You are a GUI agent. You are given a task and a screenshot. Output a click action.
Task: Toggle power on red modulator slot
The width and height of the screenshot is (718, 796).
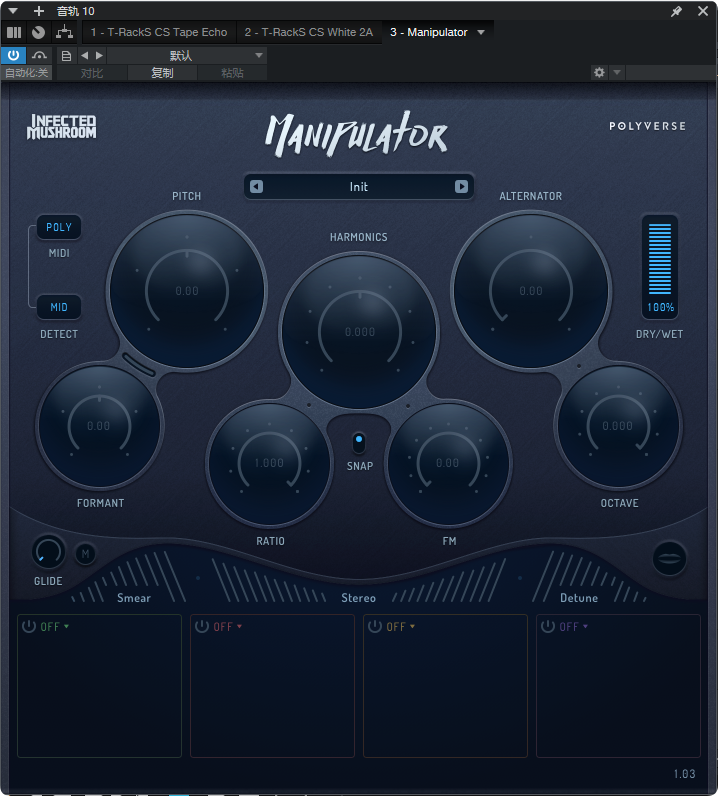coord(202,626)
